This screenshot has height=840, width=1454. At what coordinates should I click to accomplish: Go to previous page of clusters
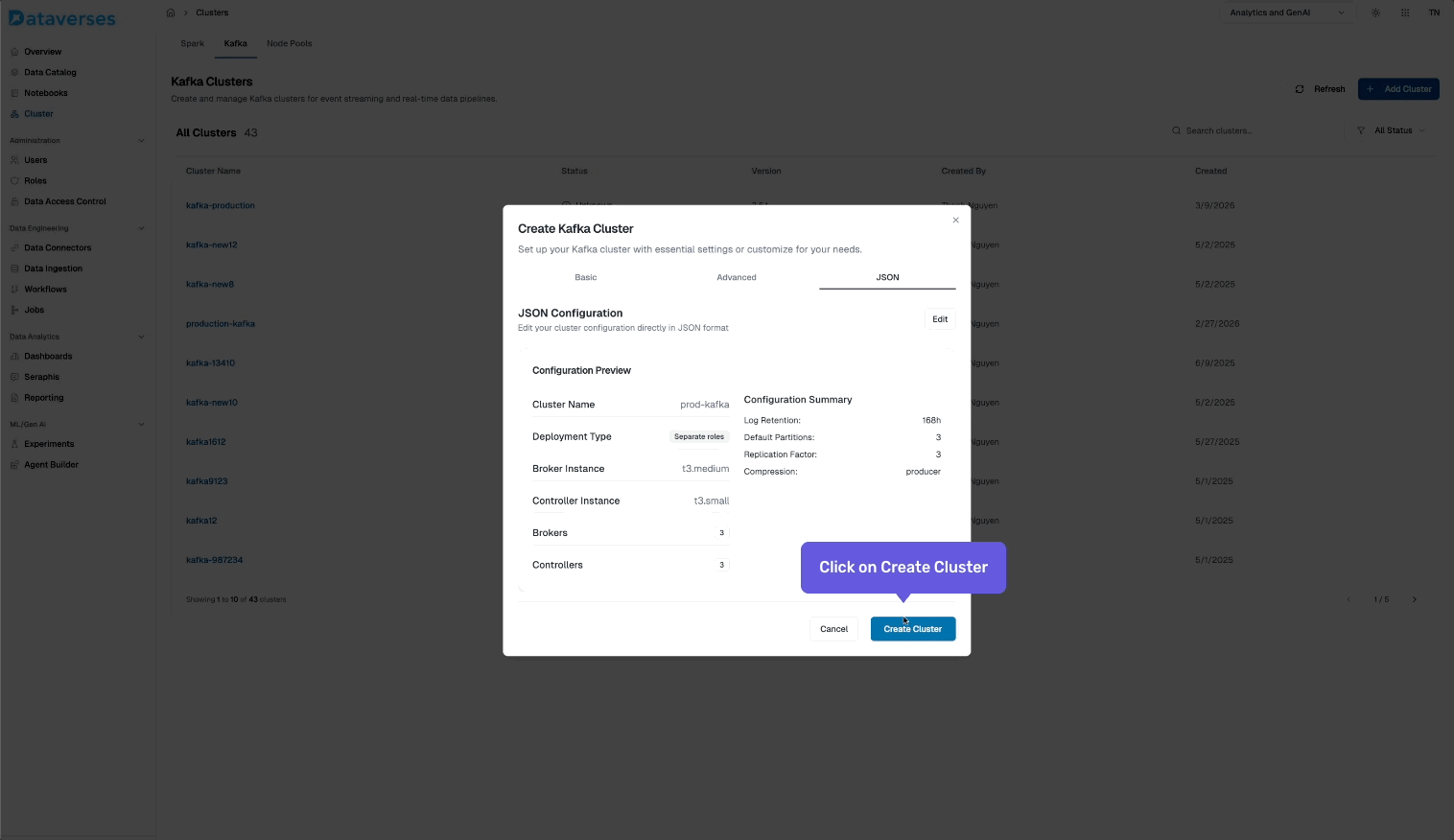[1348, 599]
